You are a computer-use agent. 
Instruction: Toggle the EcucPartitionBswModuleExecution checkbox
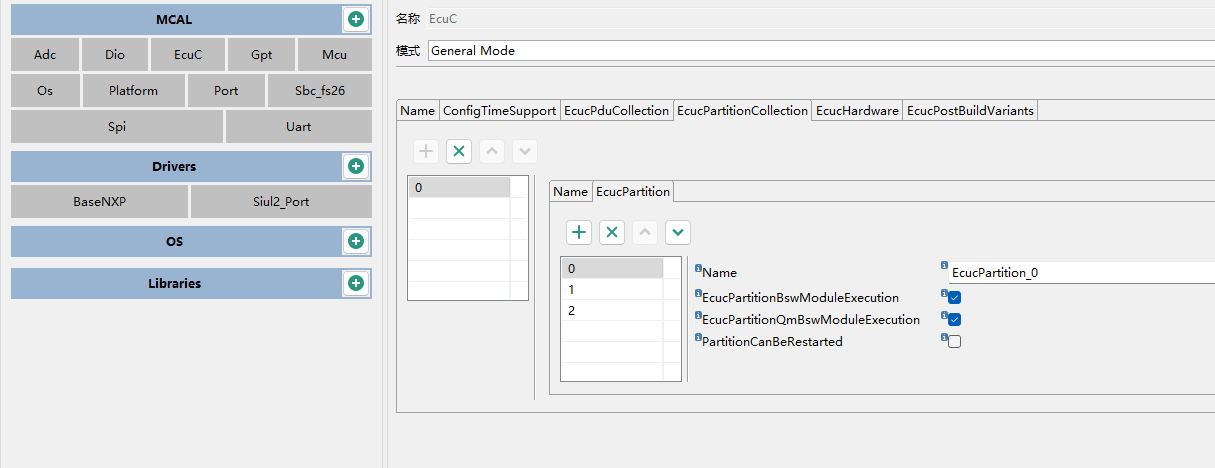point(955,298)
